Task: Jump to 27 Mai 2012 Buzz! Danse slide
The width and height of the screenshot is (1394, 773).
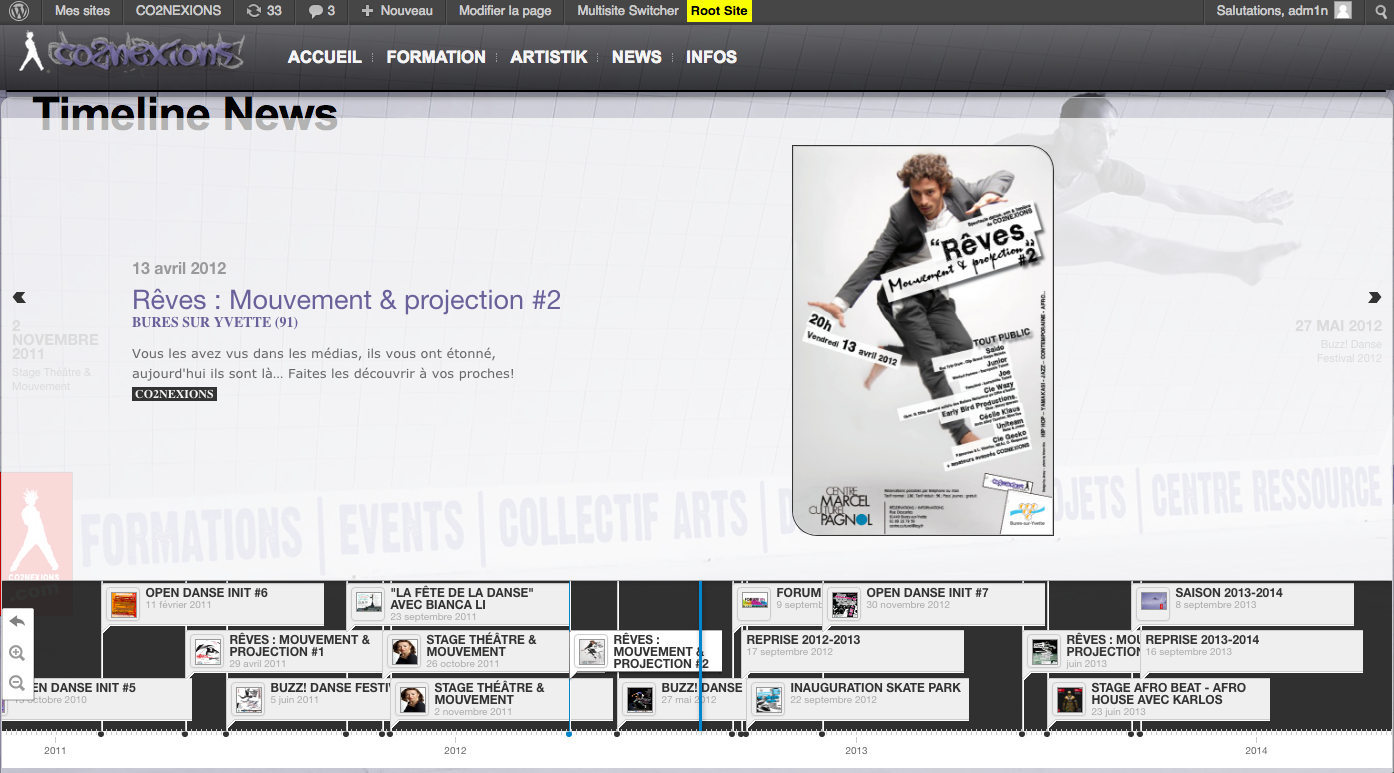Action: 1338,341
